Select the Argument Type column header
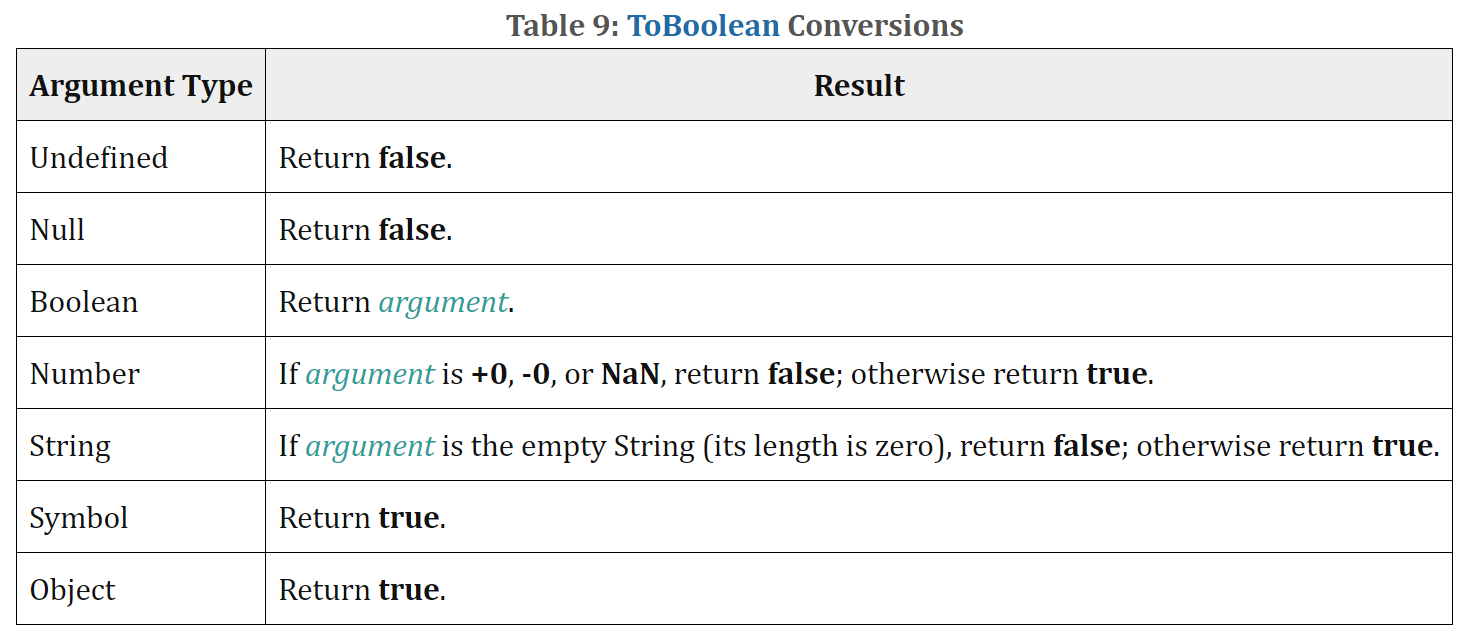The width and height of the screenshot is (1467, 627). tap(141, 85)
